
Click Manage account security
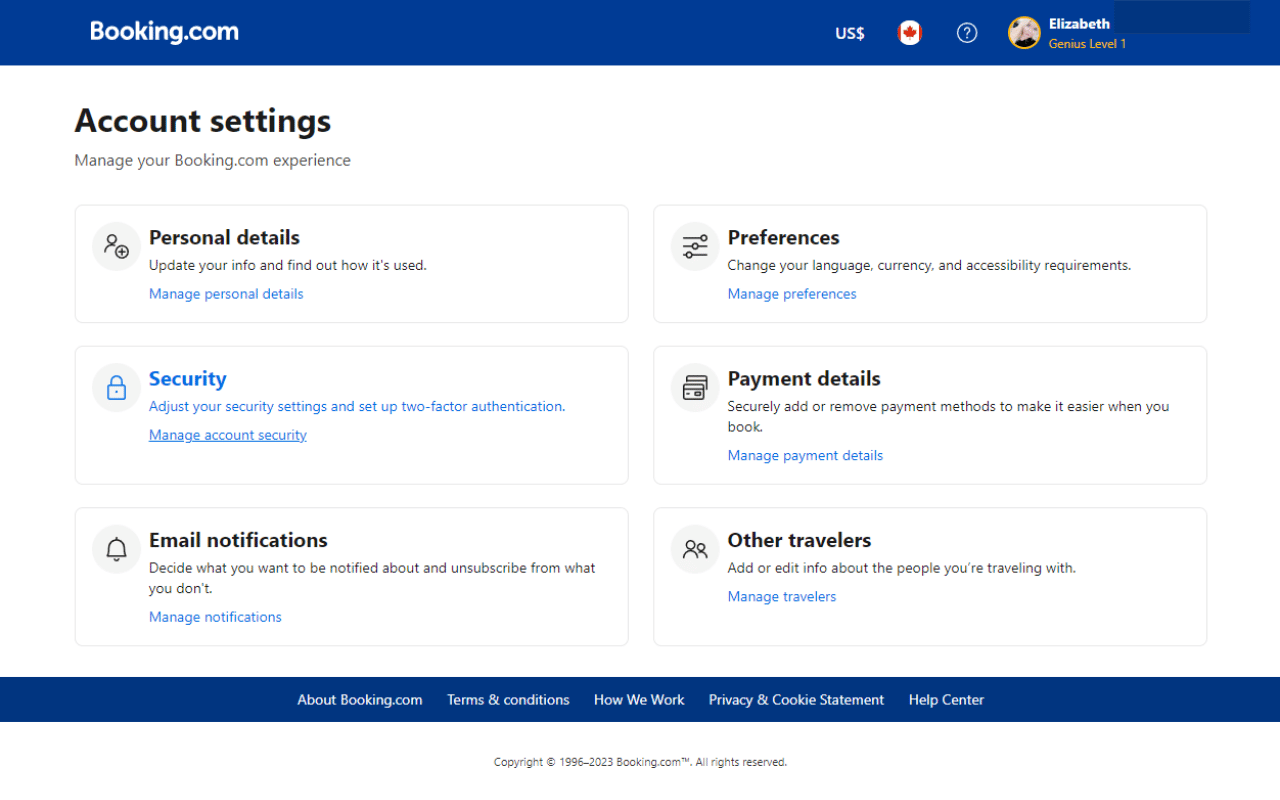[227, 434]
